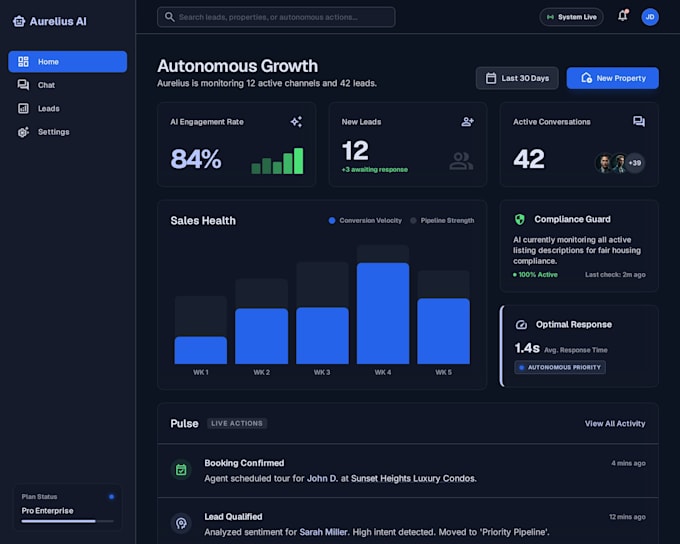
Task: Click the '4 mins ago' timestamp
Action: tap(628, 463)
